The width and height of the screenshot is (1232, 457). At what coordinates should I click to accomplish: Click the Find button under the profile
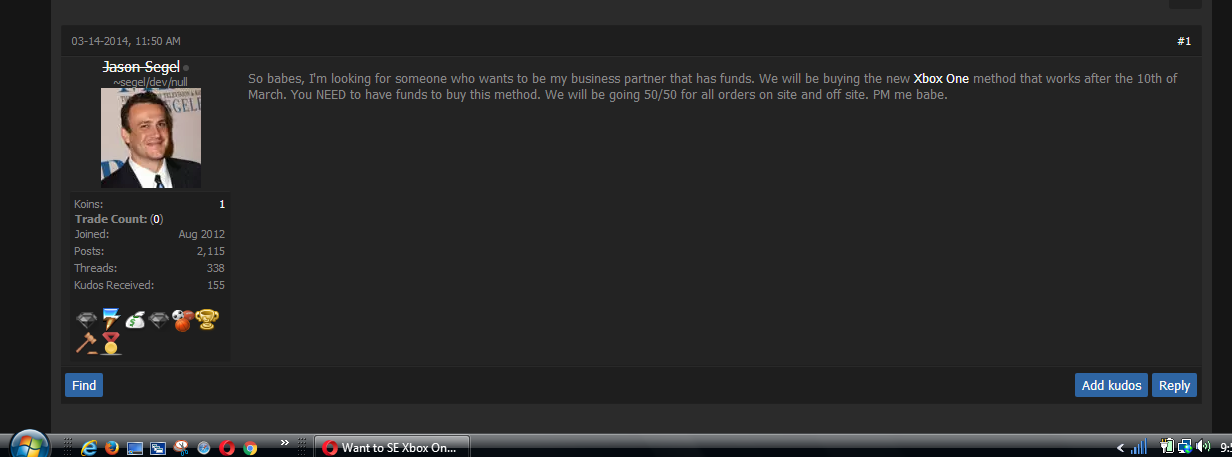84,385
